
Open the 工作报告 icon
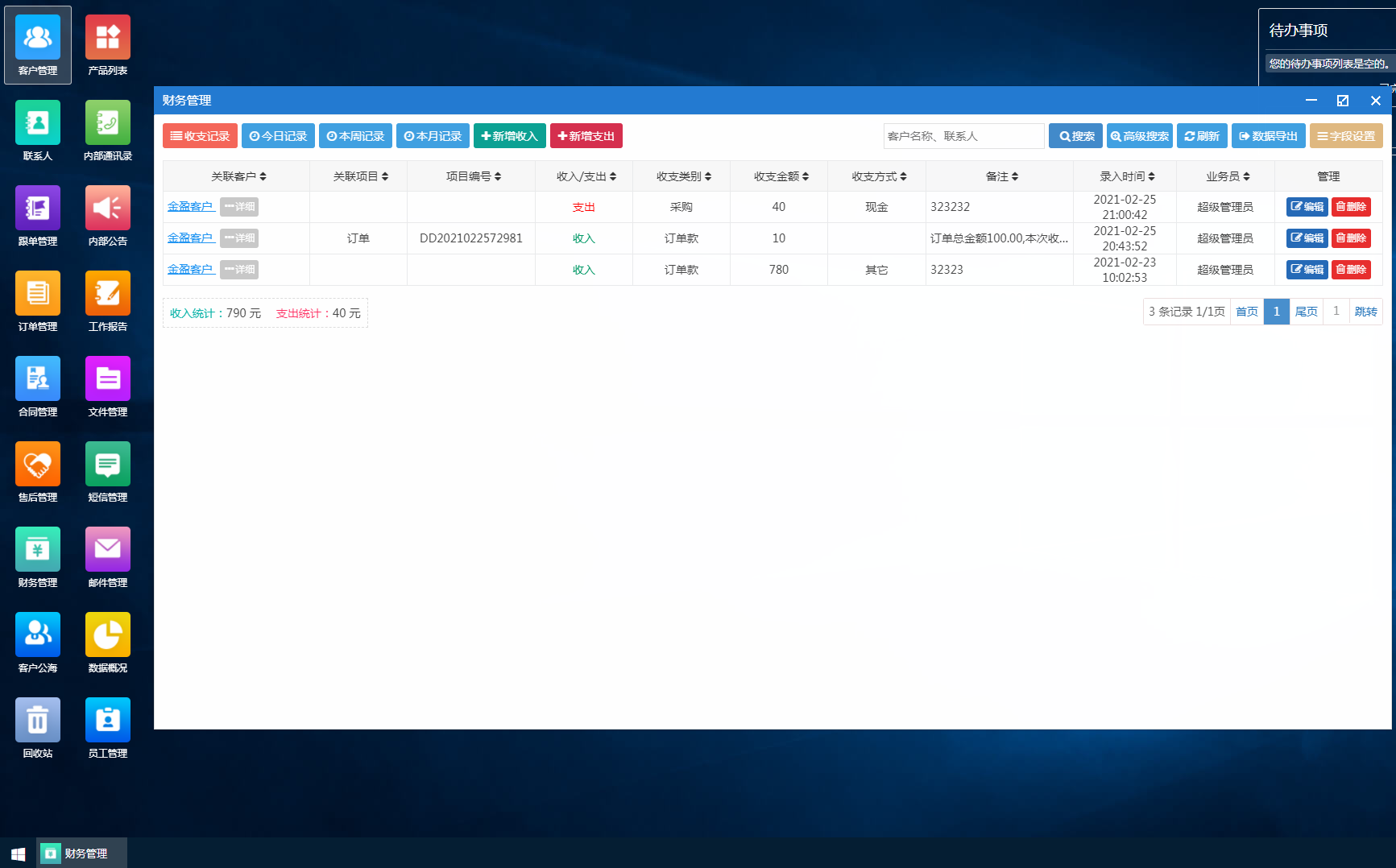coord(108,301)
